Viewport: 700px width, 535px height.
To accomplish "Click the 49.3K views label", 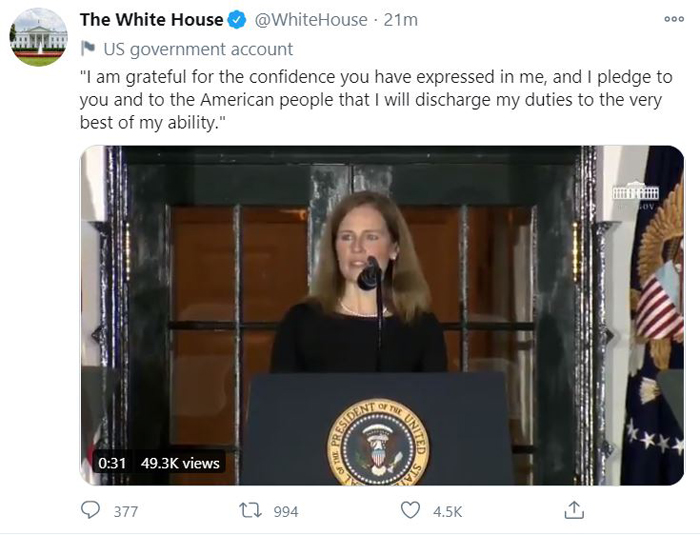I will pos(180,463).
